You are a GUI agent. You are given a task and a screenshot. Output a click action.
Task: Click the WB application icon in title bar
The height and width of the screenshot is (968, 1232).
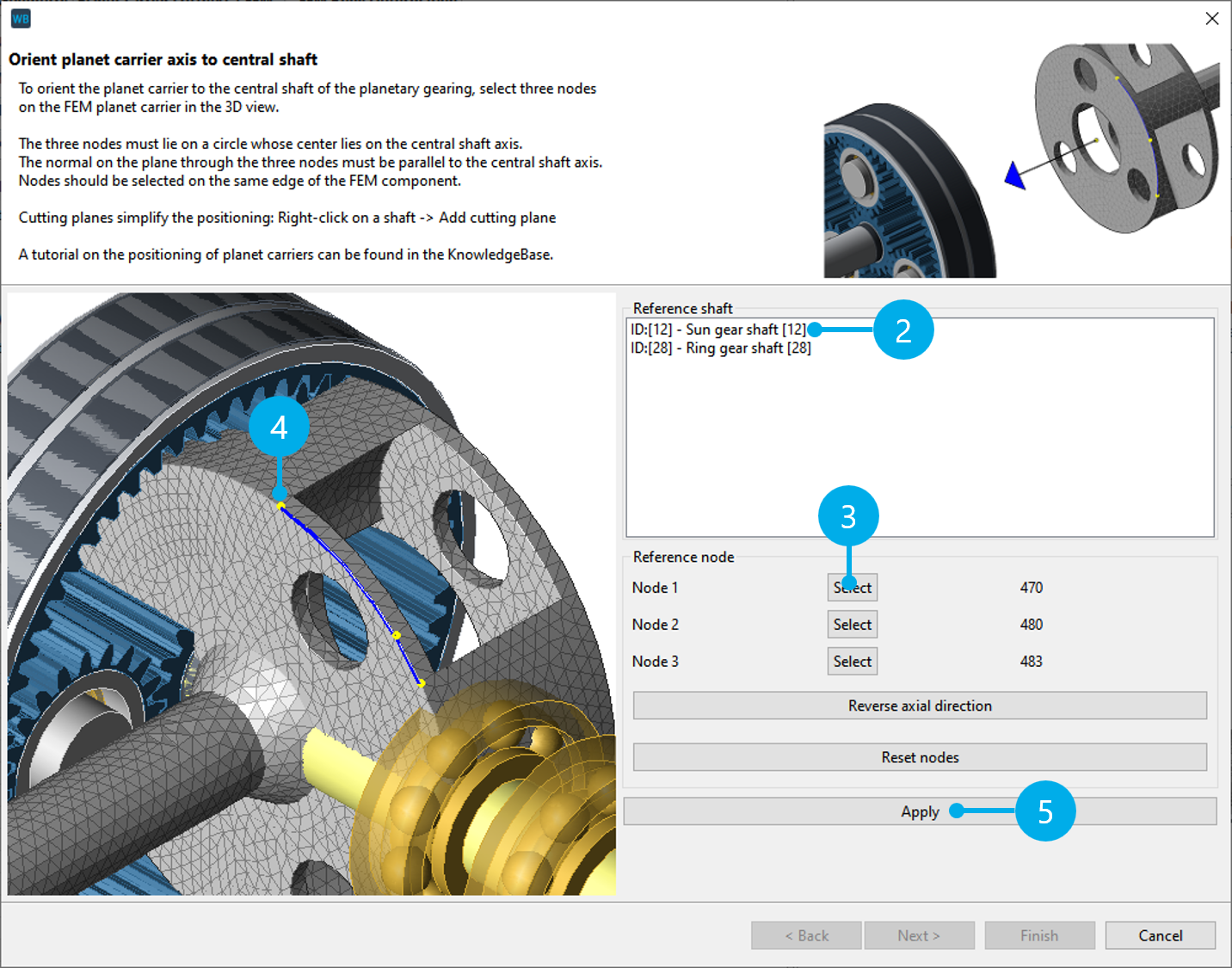(x=21, y=19)
